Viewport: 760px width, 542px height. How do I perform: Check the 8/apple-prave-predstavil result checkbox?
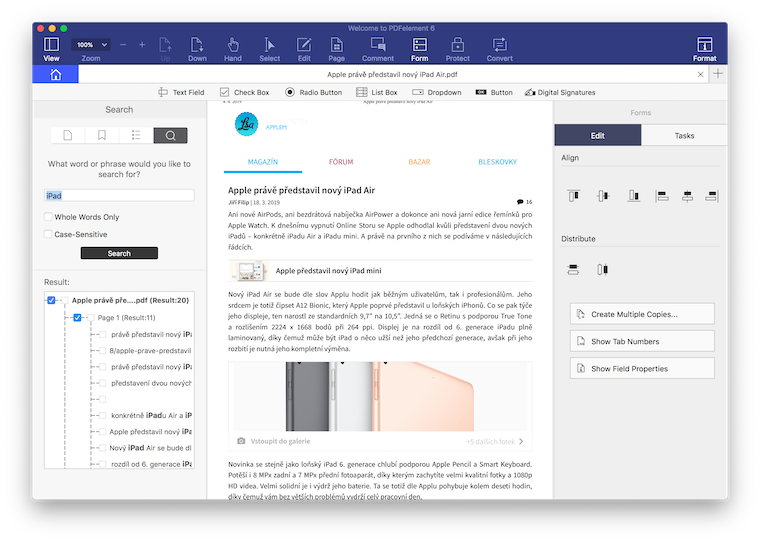(102, 351)
